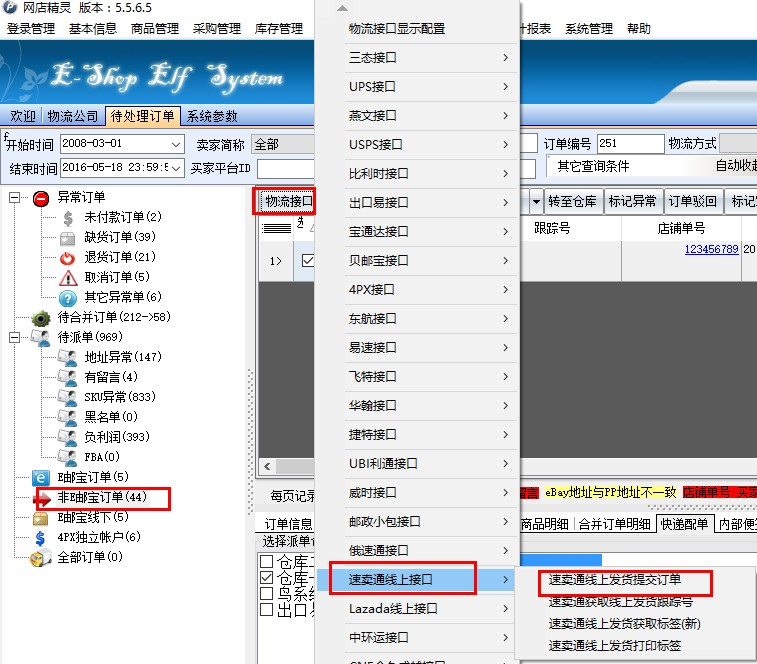Click the blue dollar icon for 4PX独立帐户(6)
Viewport: 757px width, 664px height.
[41, 538]
